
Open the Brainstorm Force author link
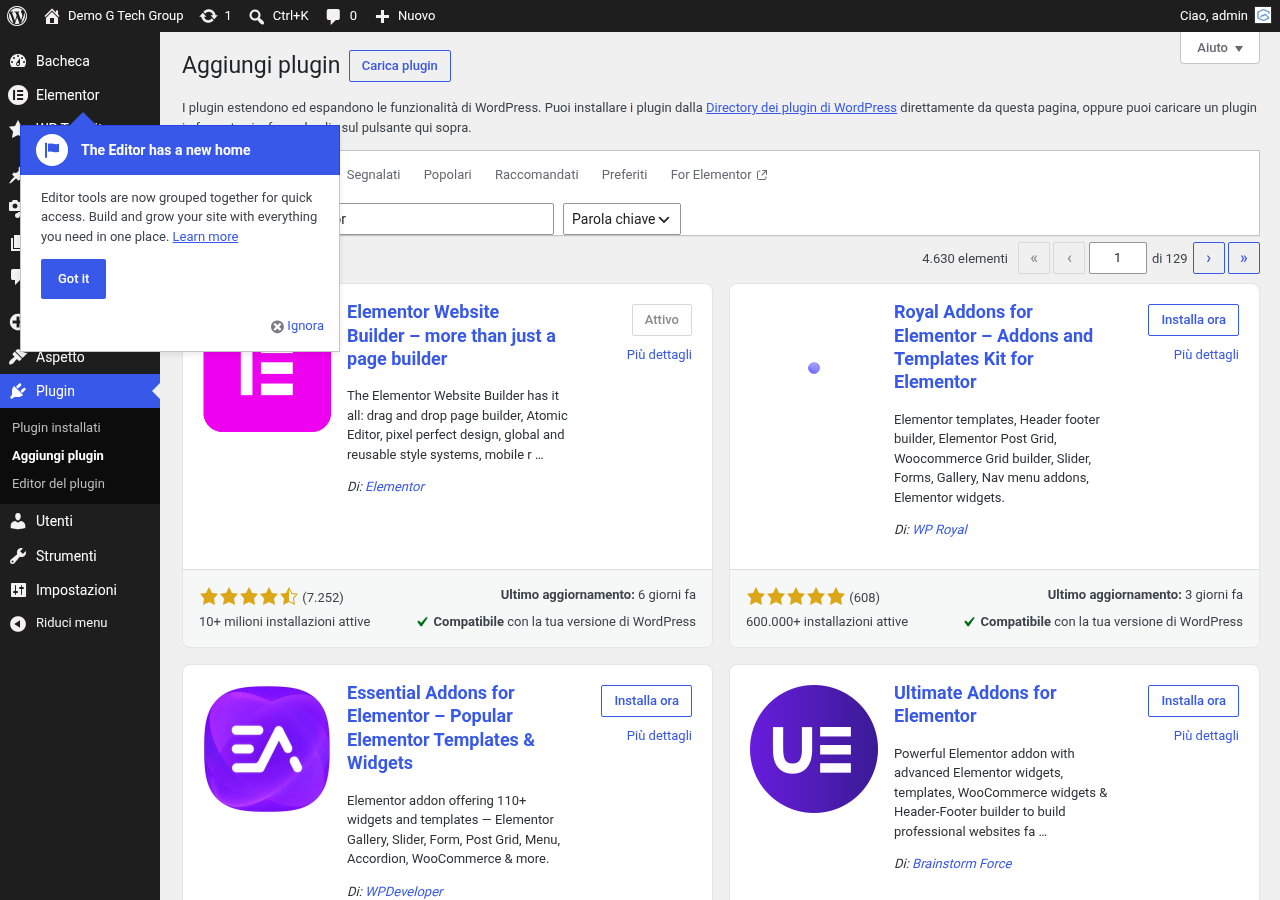[x=962, y=864]
